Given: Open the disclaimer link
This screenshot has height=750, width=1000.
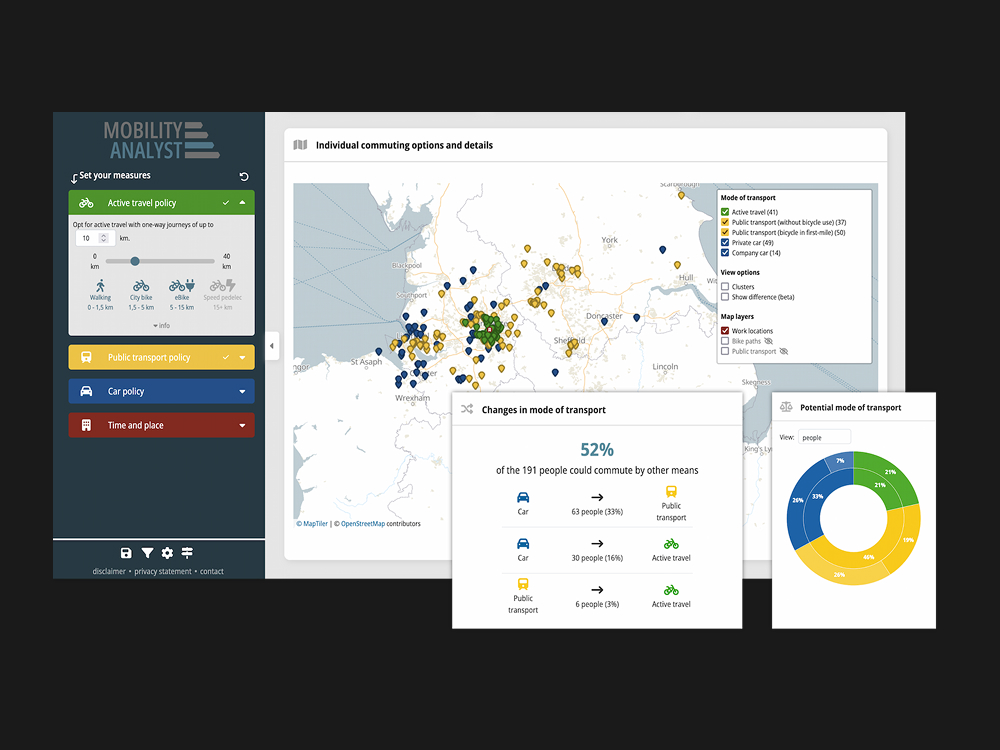Looking at the screenshot, I should click(x=108, y=571).
